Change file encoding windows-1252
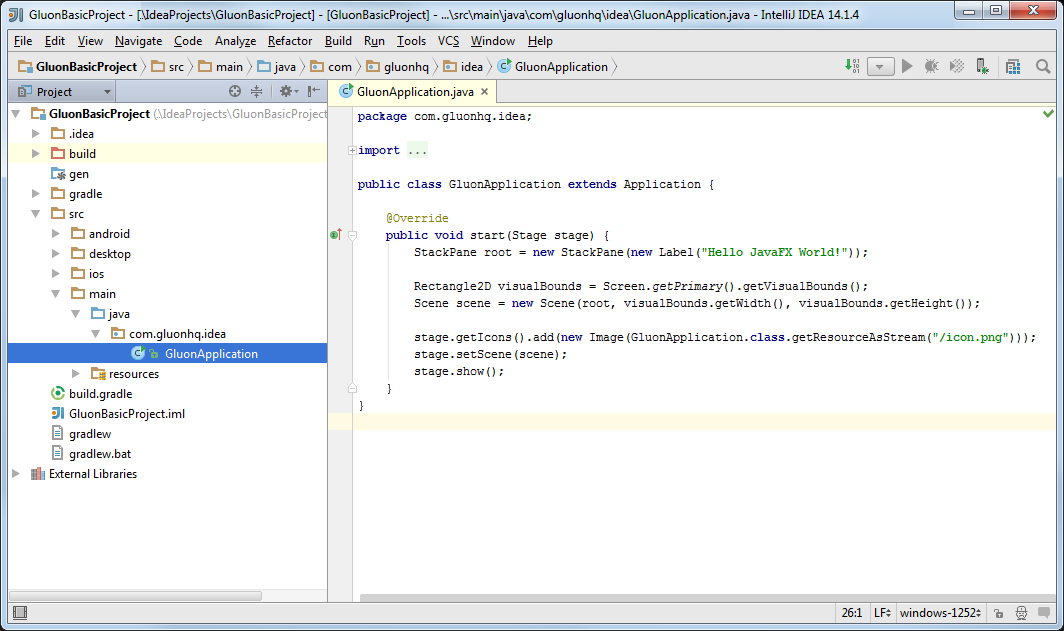Viewport: 1064px width, 631px height. pyautogui.click(x=940, y=613)
